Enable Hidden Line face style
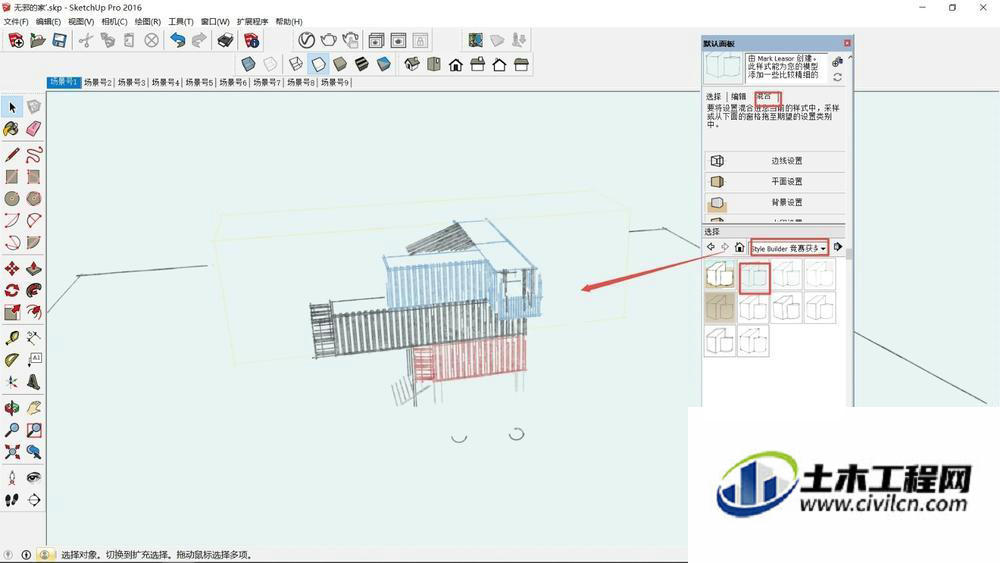This screenshot has width=1000, height=563. click(318, 64)
